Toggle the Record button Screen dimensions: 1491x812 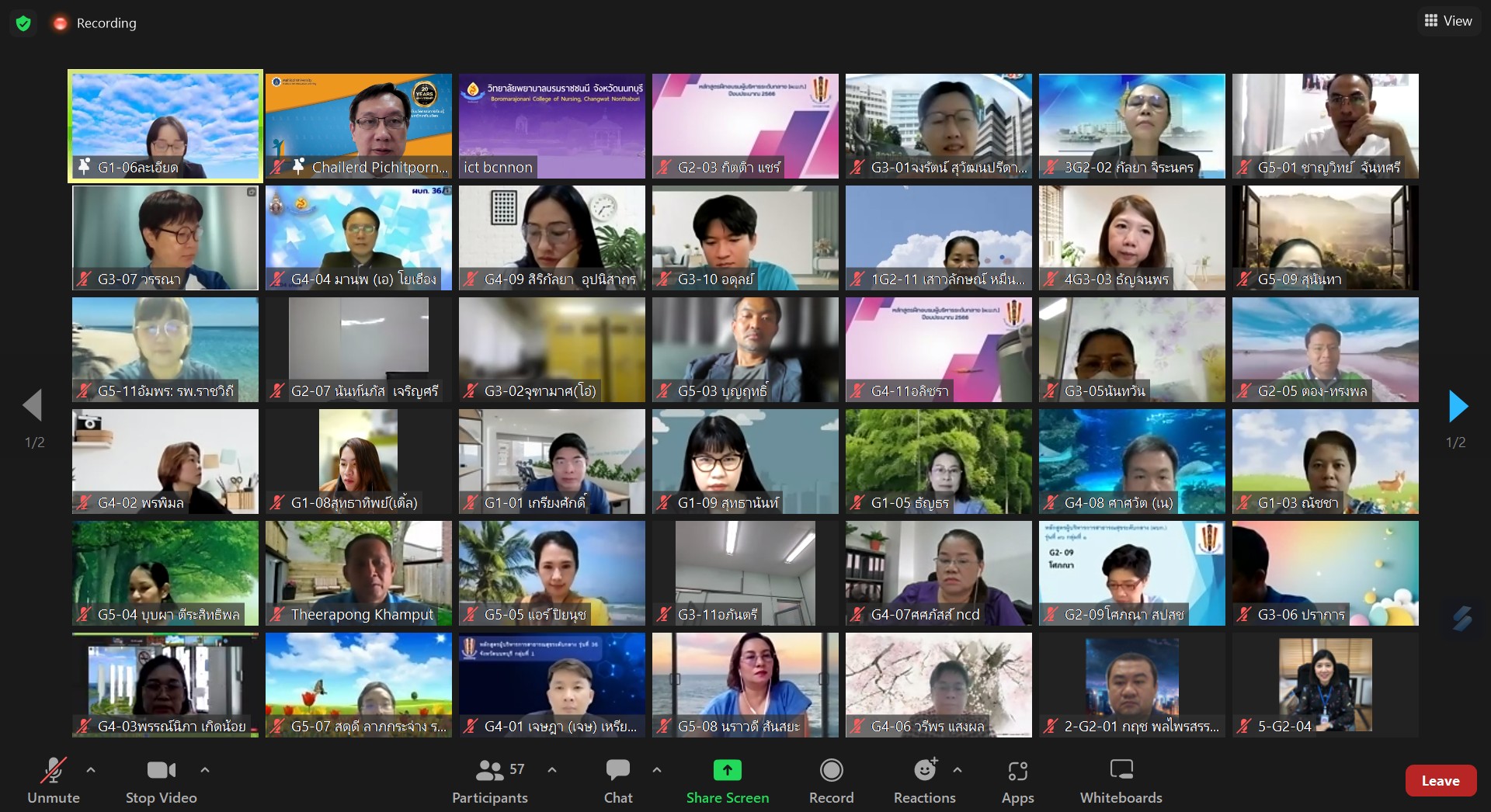pyautogui.click(x=831, y=771)
